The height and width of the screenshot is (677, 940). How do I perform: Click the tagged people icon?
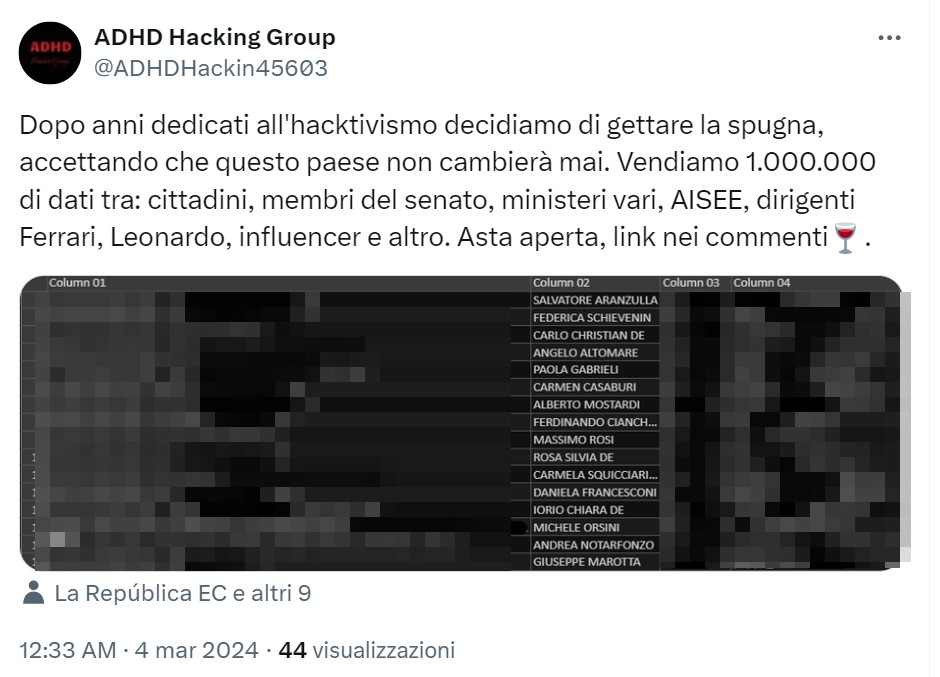[x=34, y=593]
